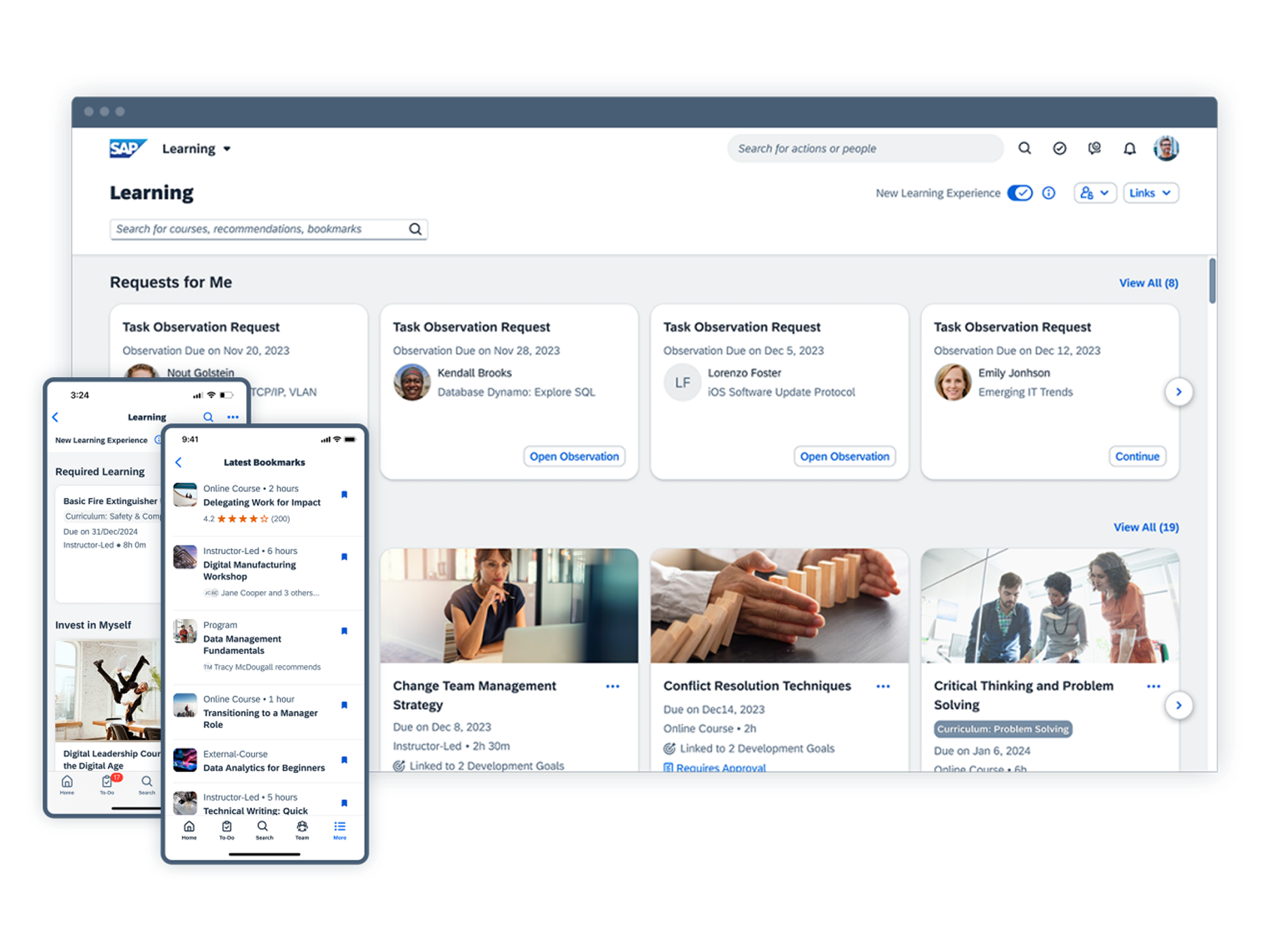Click Curriculum: Problem Solving tag
Screen dimensions: 1270x952
coord(1003,729)
